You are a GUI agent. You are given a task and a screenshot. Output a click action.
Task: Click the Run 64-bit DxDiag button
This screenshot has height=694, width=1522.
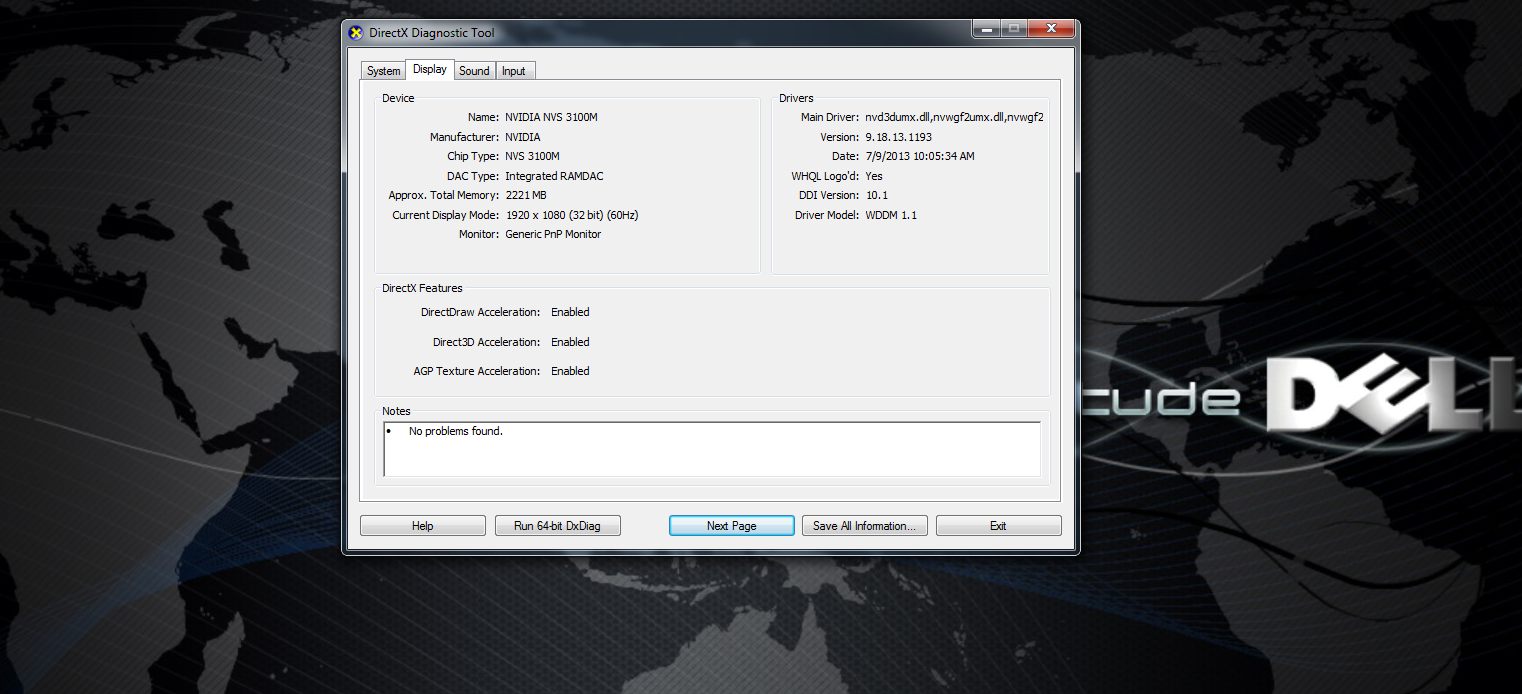(x=558, y=526)
